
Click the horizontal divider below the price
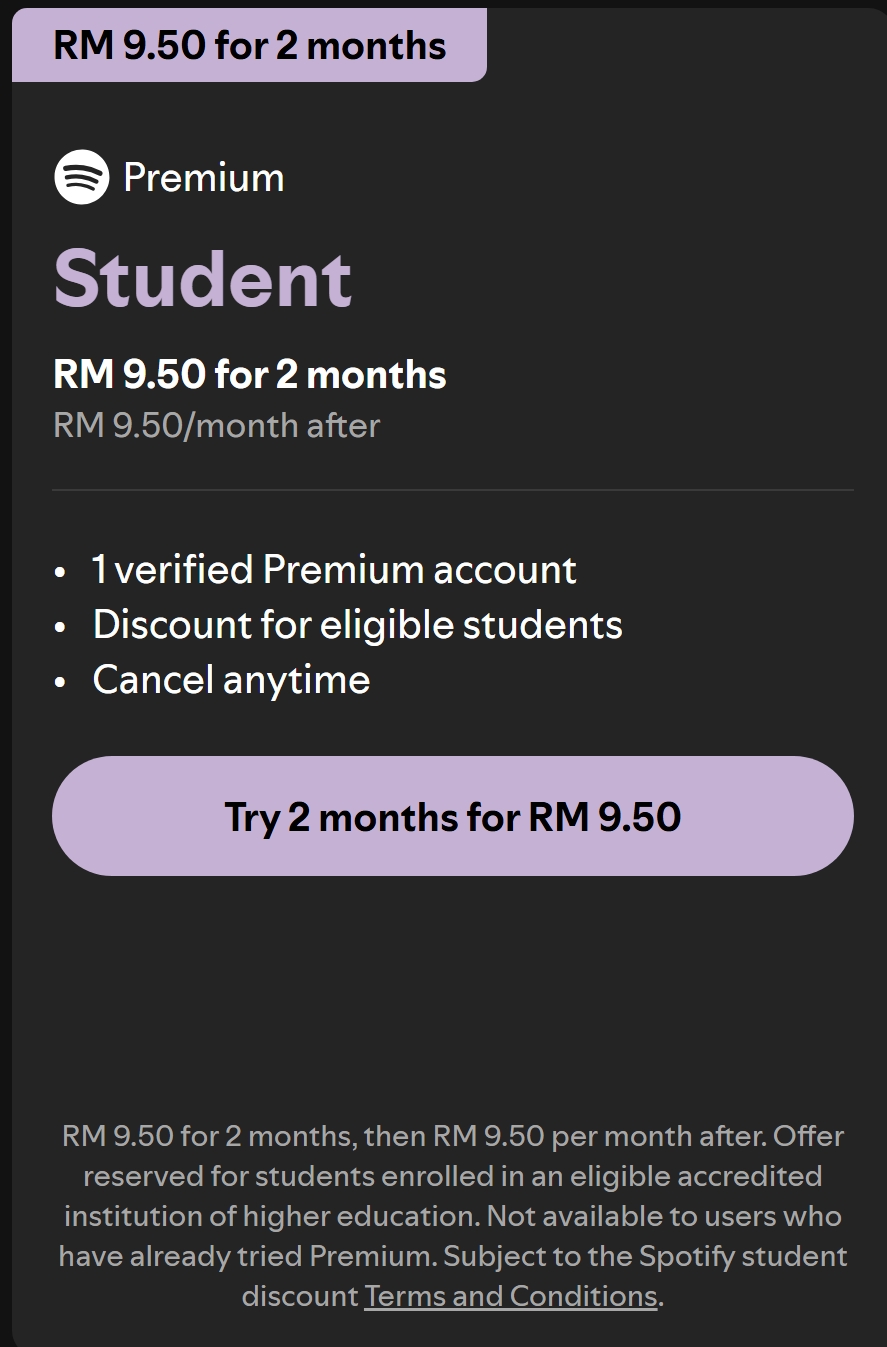coord(452,490)
